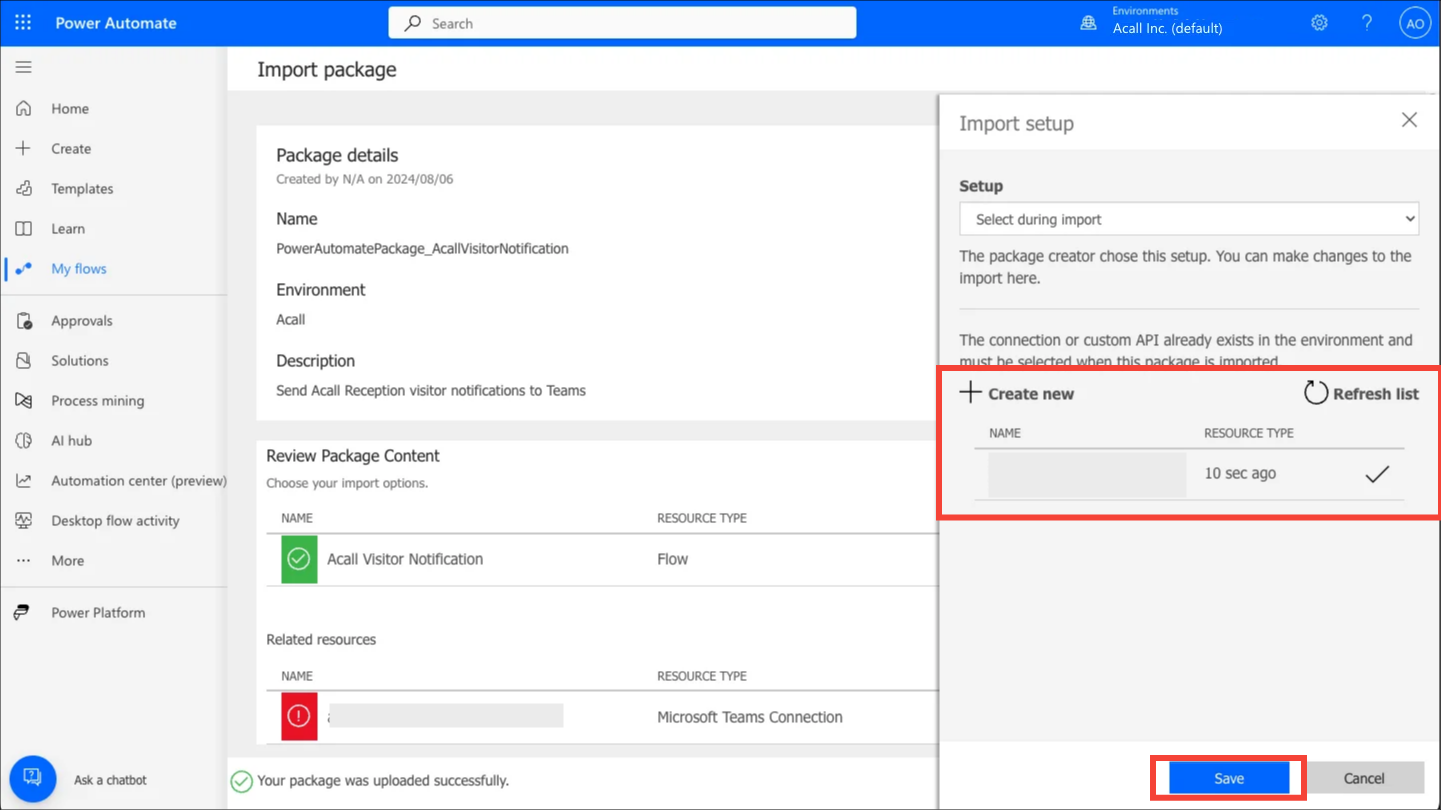Open the AO account avatar

[x=1414, y=23]
